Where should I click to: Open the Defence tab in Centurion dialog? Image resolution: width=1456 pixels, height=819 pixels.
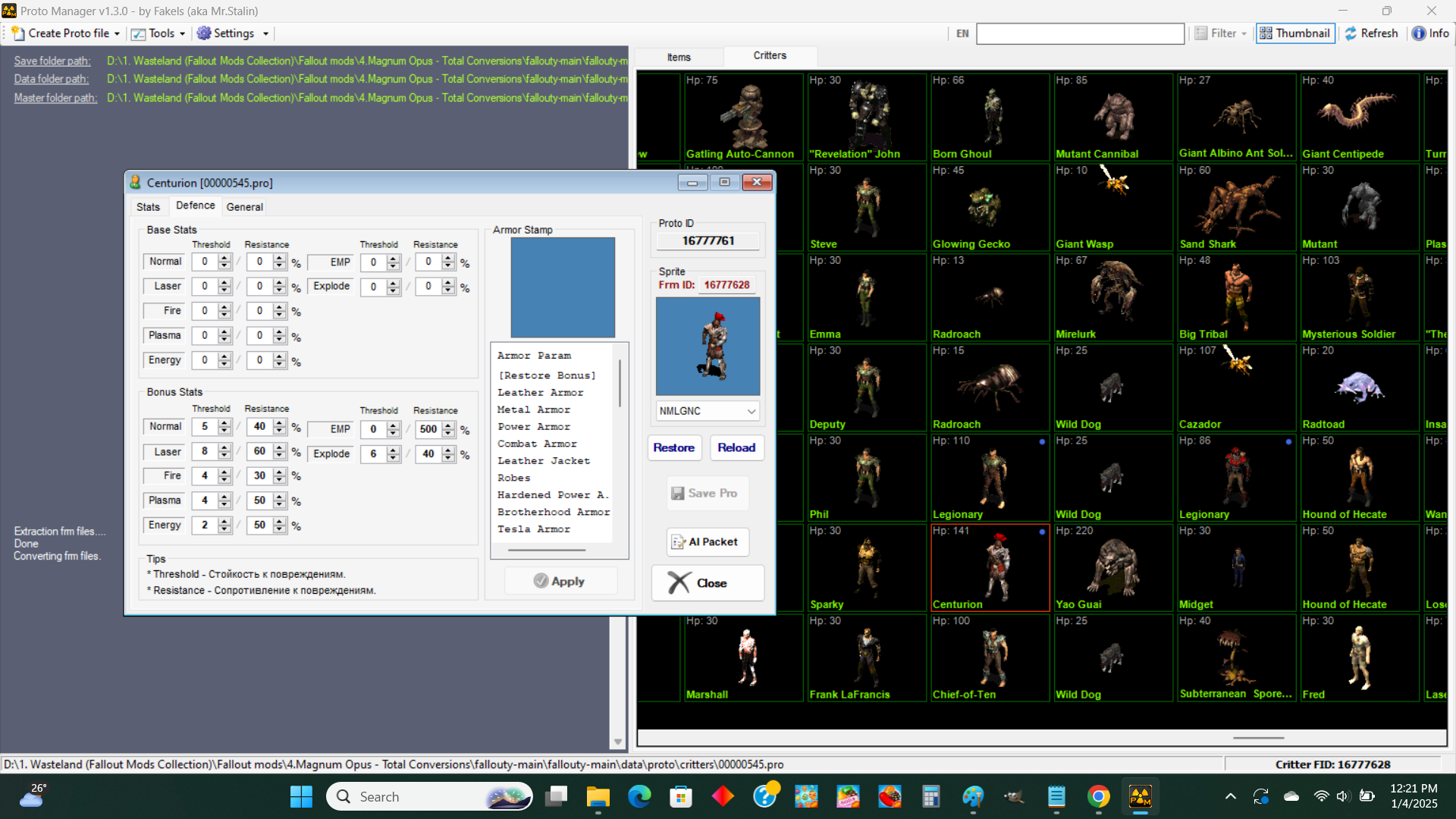tap(196, 206)
